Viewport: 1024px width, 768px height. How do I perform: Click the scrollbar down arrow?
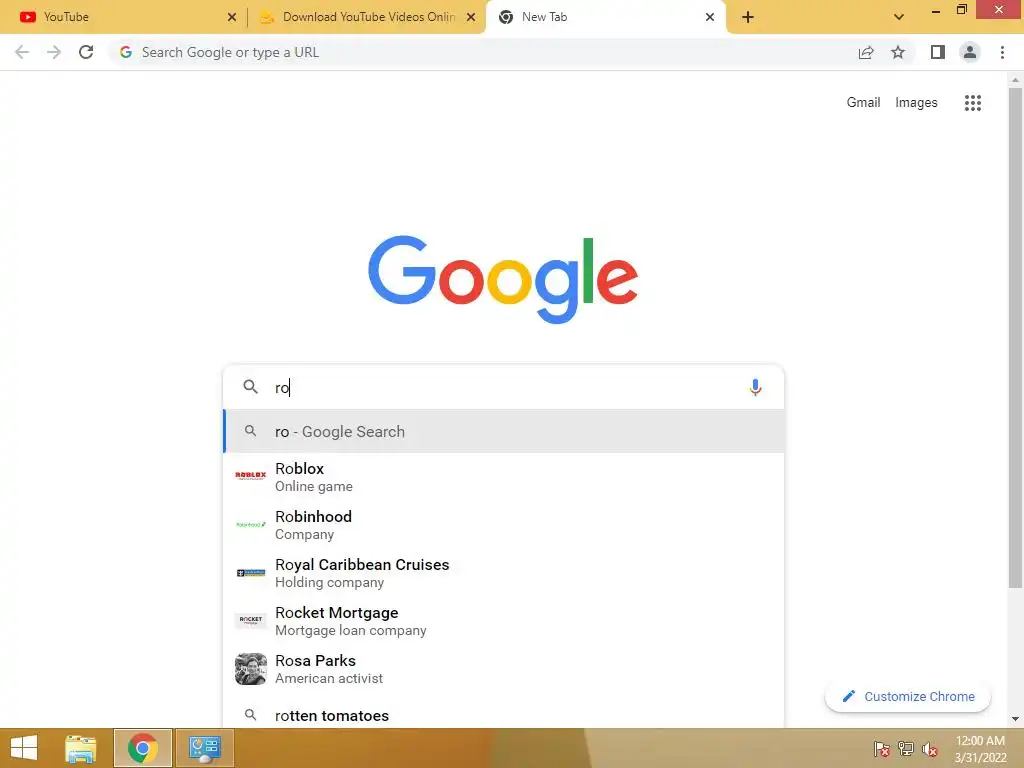click(x=1015, y=719)
